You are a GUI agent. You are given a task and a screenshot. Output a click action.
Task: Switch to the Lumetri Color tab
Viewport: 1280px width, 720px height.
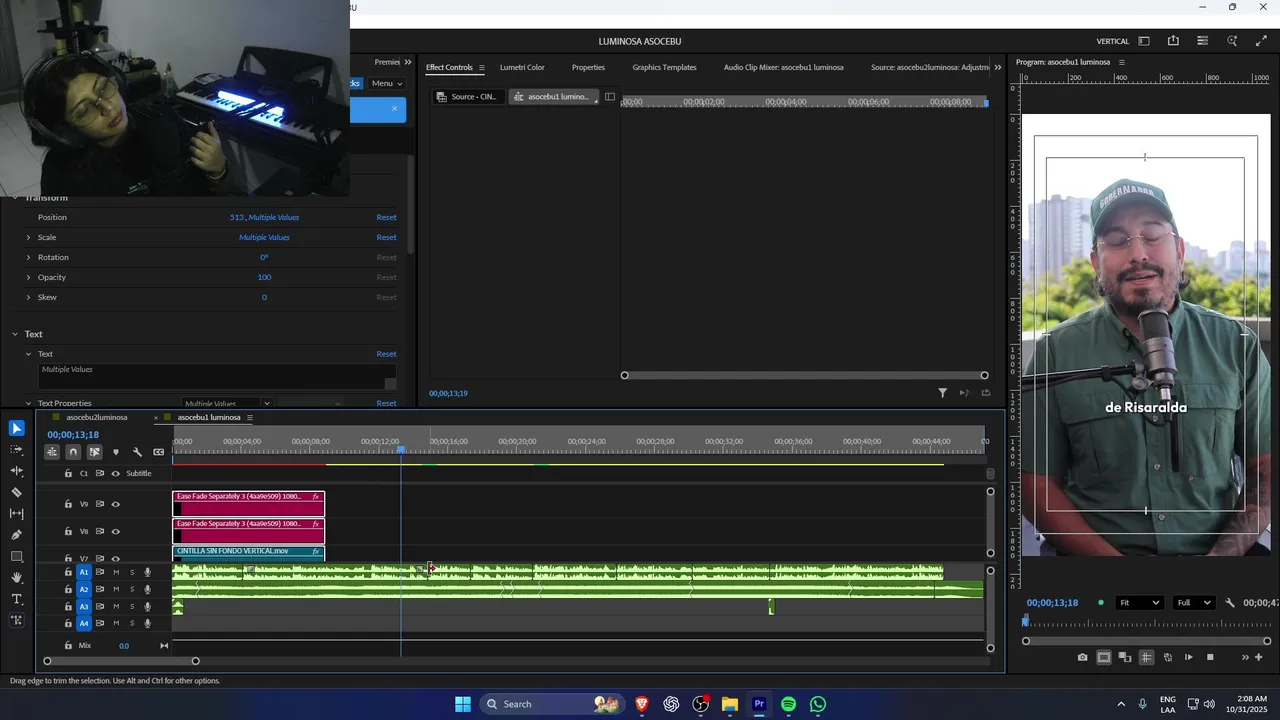tap(522, 67)
